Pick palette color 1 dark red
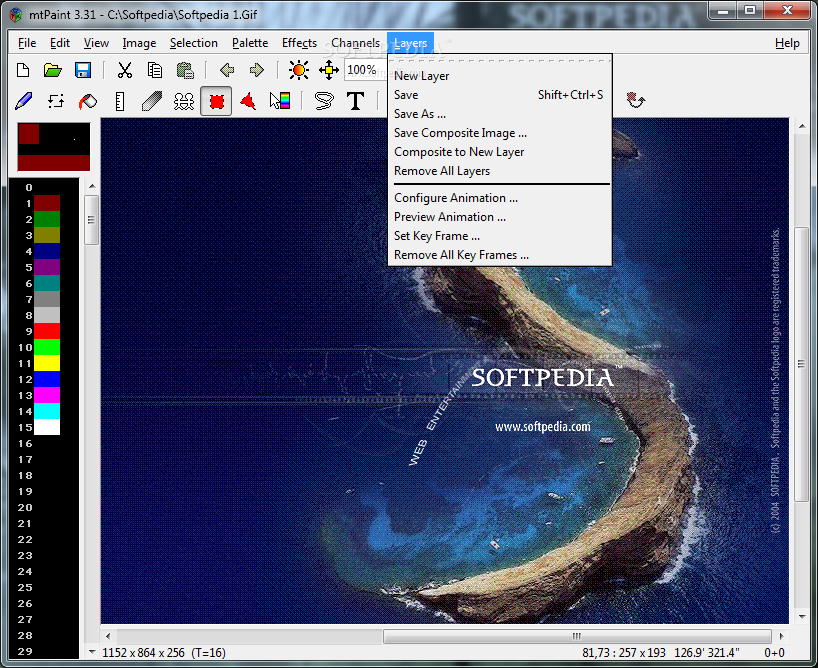 point(47,203)
